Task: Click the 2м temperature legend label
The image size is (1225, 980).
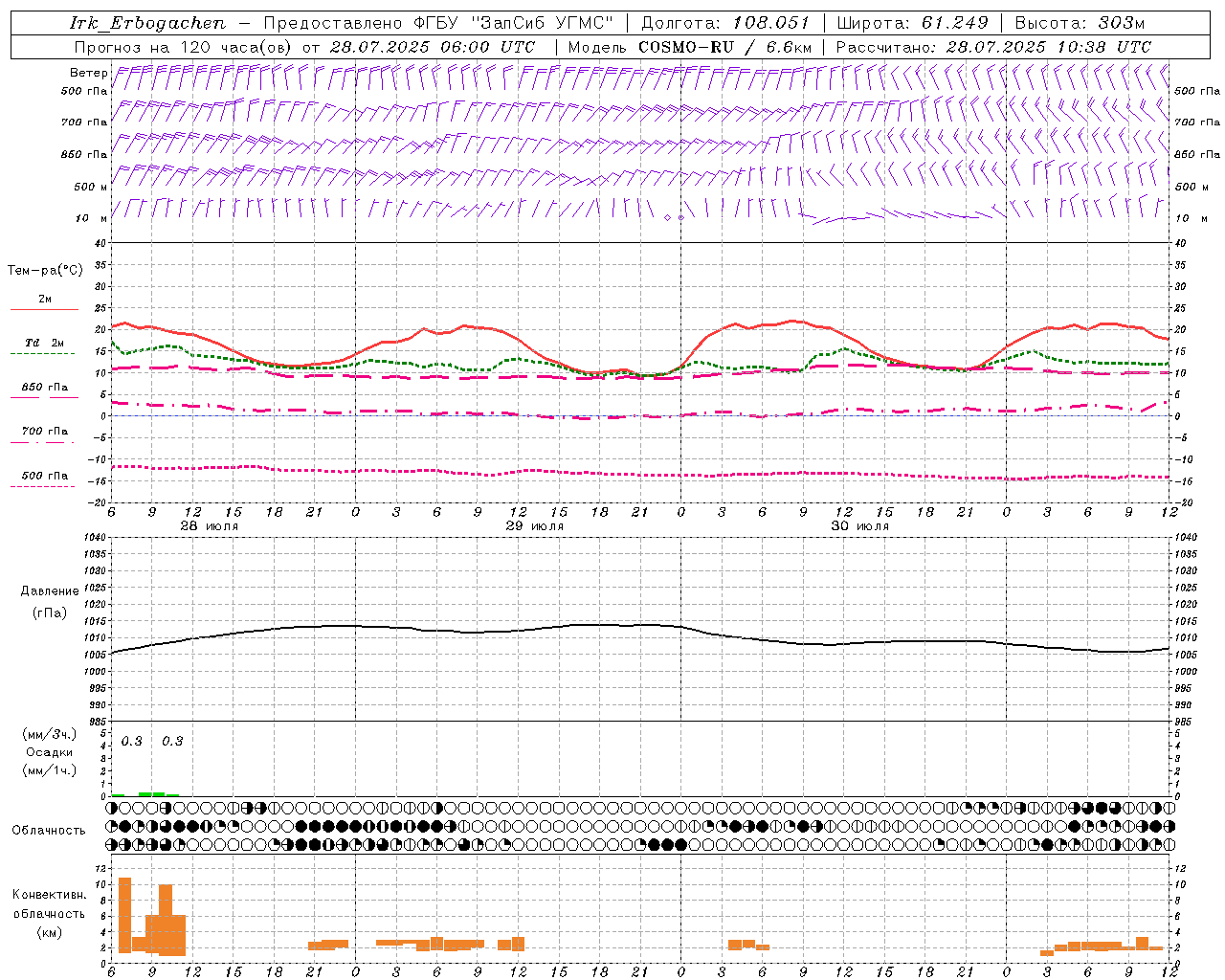Action: coord(45,300)
